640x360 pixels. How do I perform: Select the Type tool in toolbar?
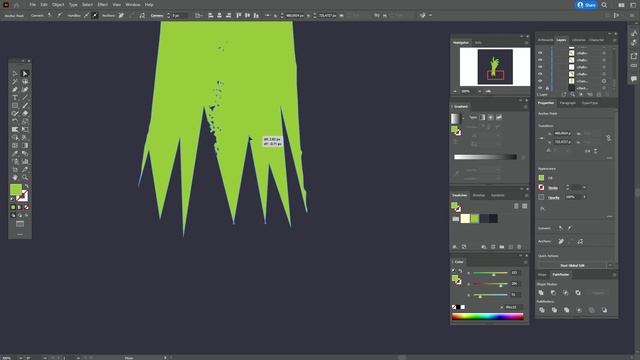coord(15,98)
